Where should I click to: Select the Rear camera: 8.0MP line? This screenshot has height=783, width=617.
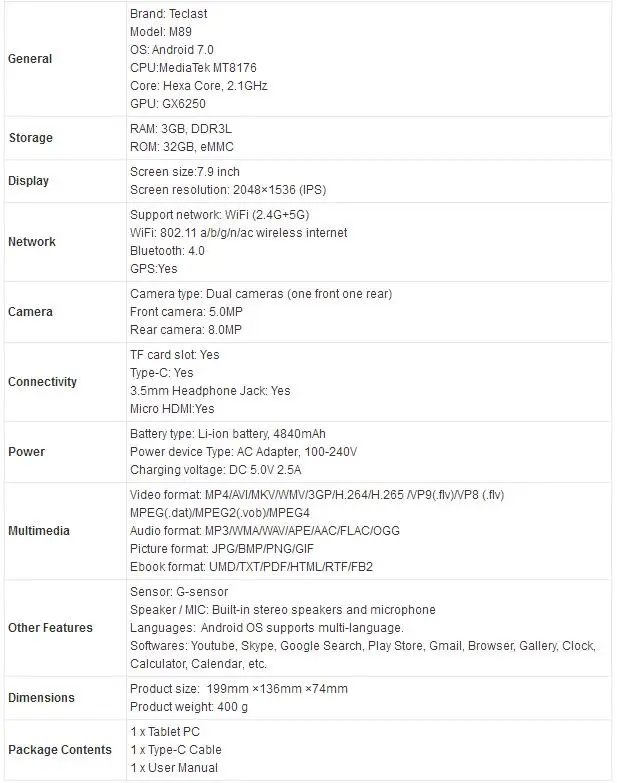186,330
